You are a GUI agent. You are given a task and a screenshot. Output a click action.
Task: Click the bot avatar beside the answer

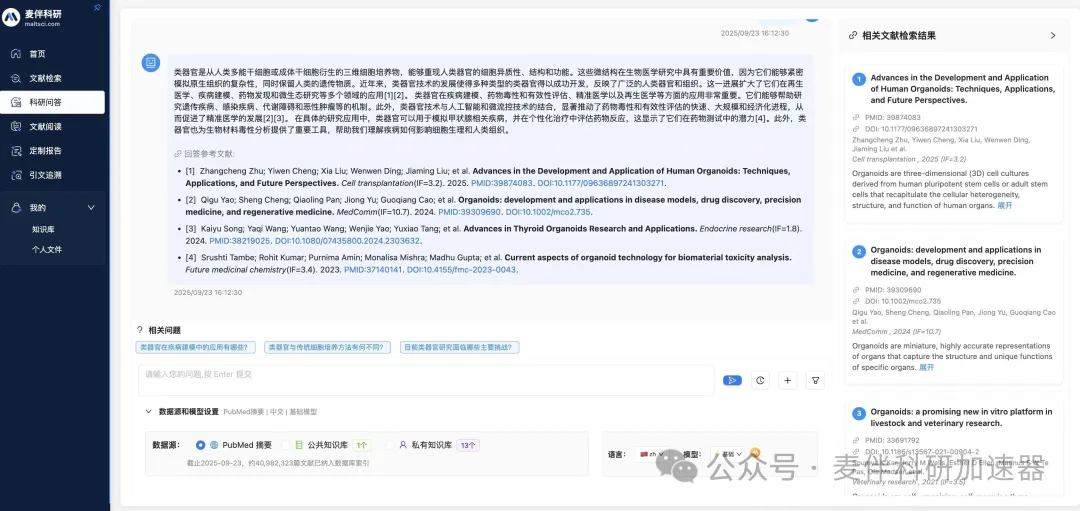pyautogui.click(x=151, y=63)
